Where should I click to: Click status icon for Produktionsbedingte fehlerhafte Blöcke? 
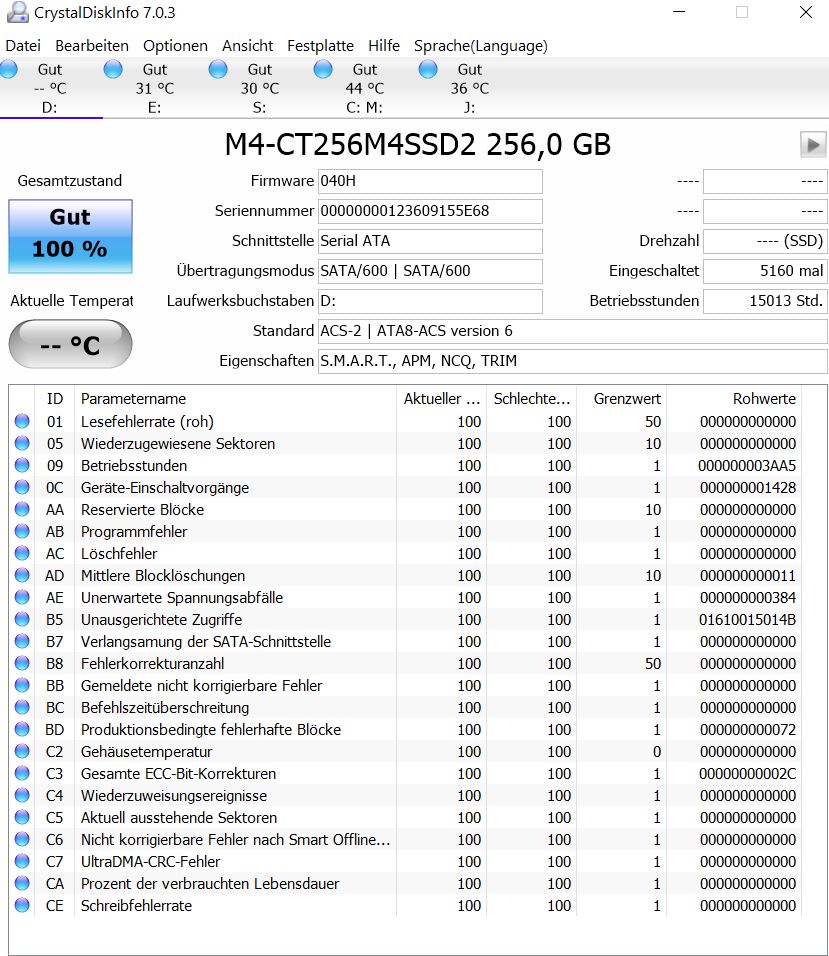pos(22,729)
